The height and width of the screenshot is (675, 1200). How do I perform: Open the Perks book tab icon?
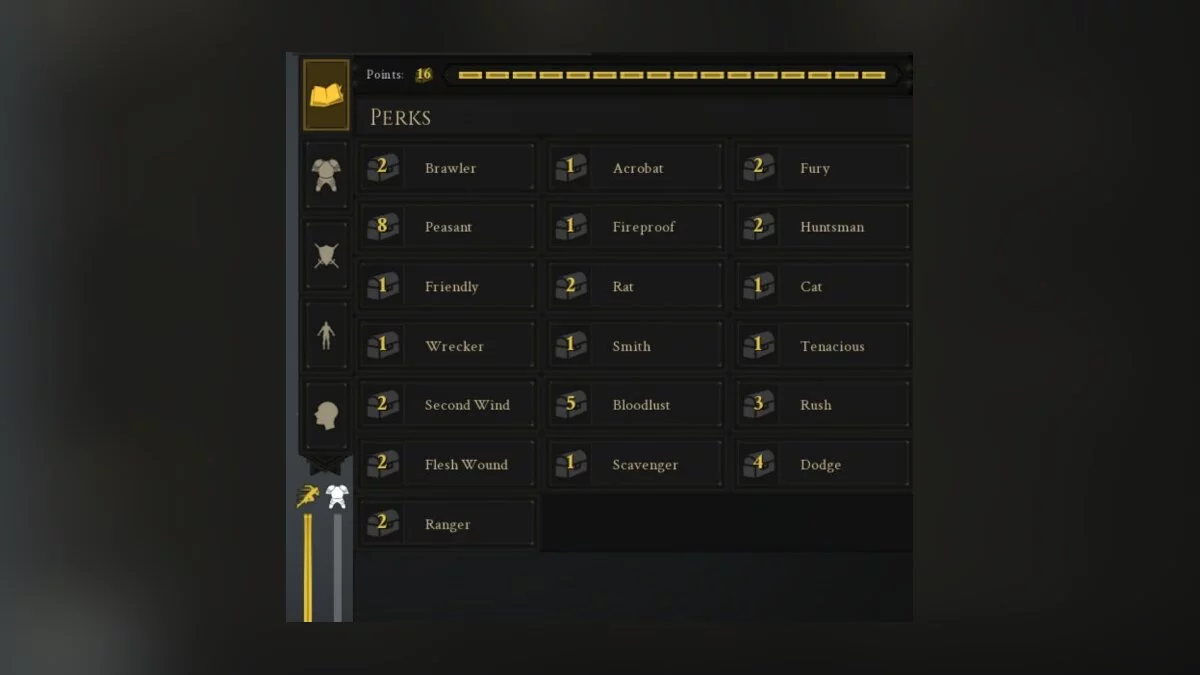326,95
